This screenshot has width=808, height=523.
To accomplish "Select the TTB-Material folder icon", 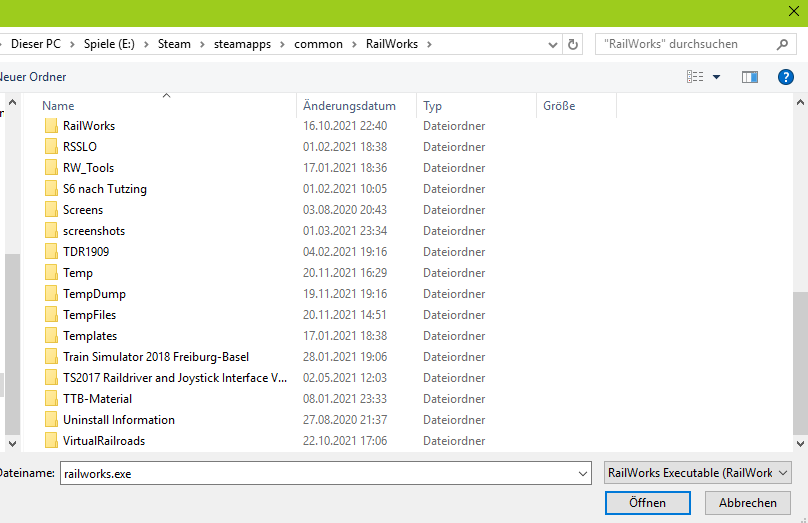I will click(x=51, y=399).
